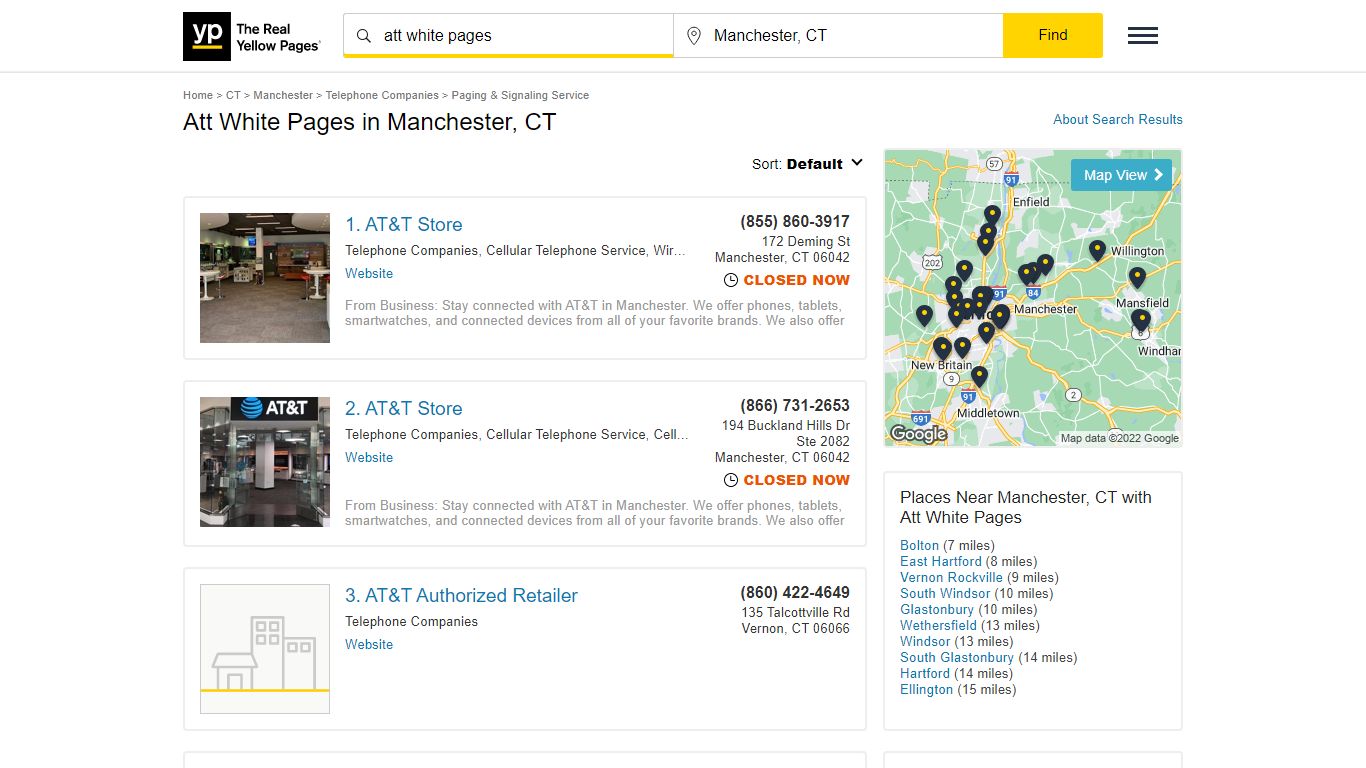Open placeholder building image of third listing
Screen dimensions: 1366x768
265,649
